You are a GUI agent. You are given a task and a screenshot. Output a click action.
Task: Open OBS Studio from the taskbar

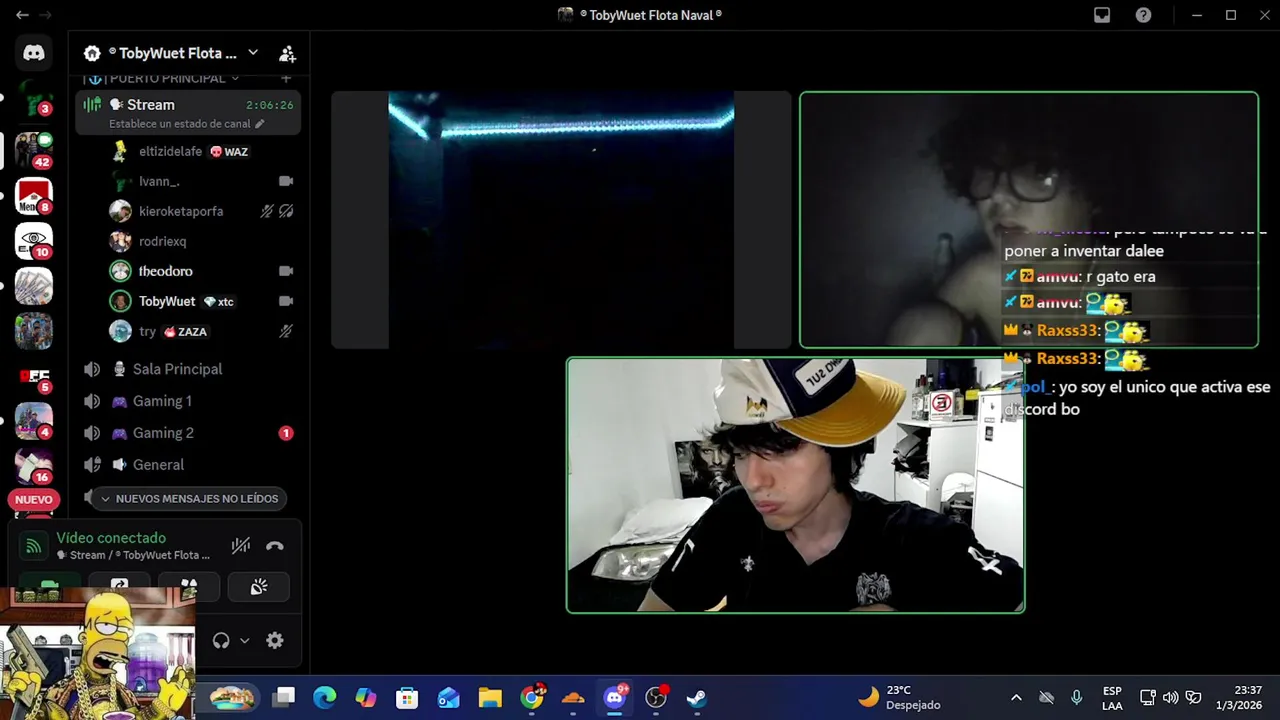click(x=656, y=697)
